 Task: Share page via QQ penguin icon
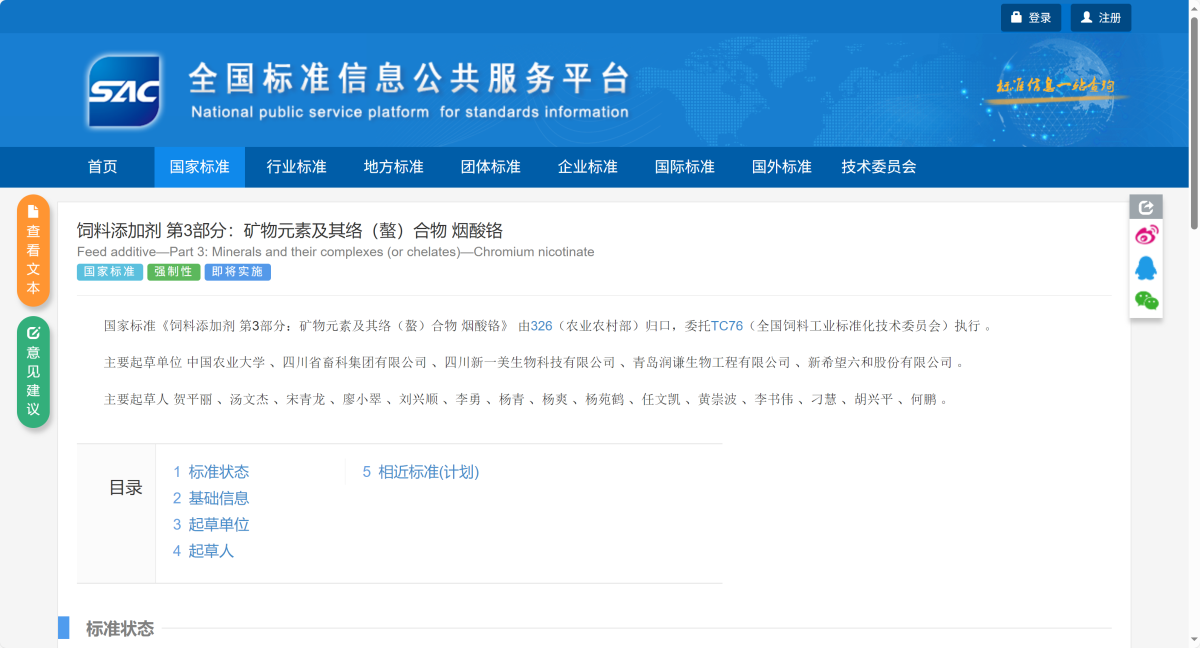click(x=1146, y=268)
